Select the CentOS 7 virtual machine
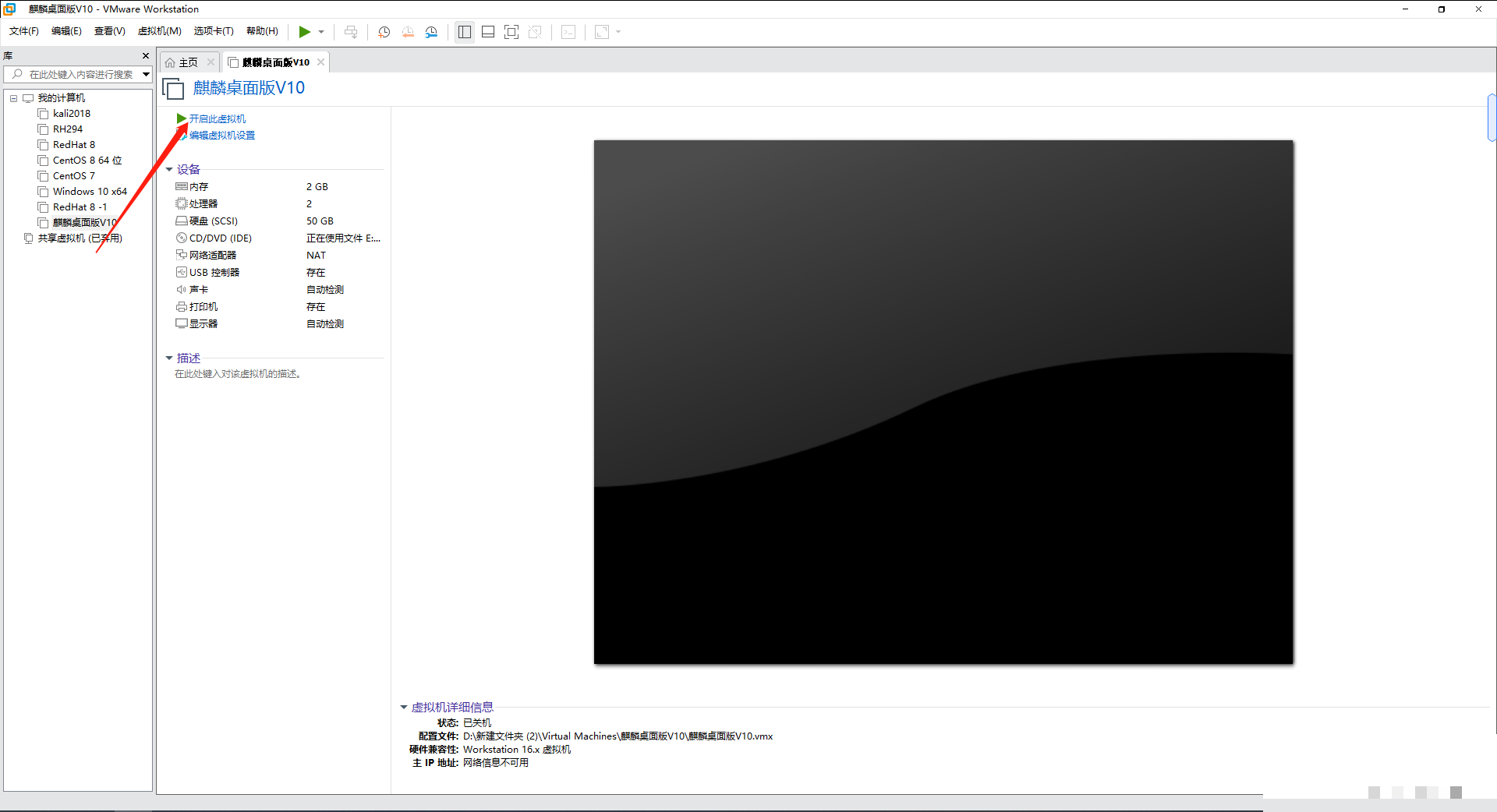Viewport: 1497px width, 812px height. click(x=73, y=176)
